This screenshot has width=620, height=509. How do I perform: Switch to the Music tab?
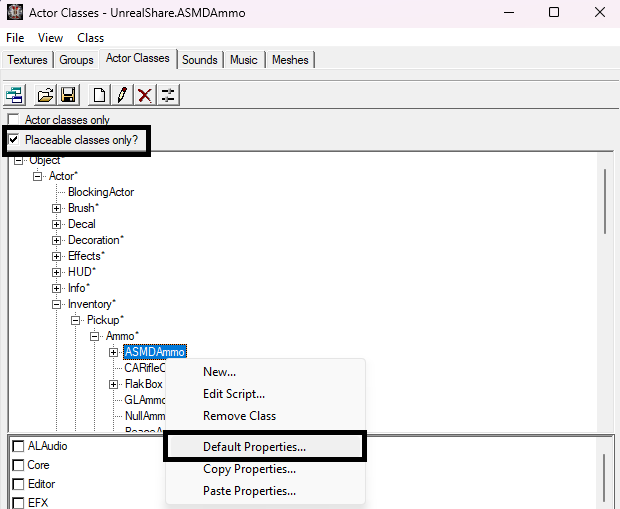(244, 60)
